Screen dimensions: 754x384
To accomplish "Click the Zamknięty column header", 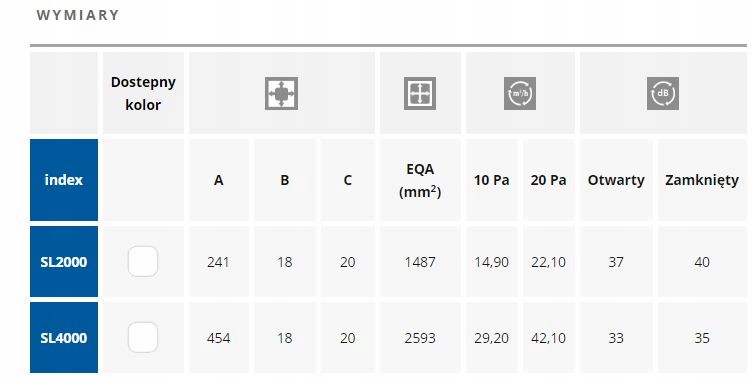I will coord(702,180).
